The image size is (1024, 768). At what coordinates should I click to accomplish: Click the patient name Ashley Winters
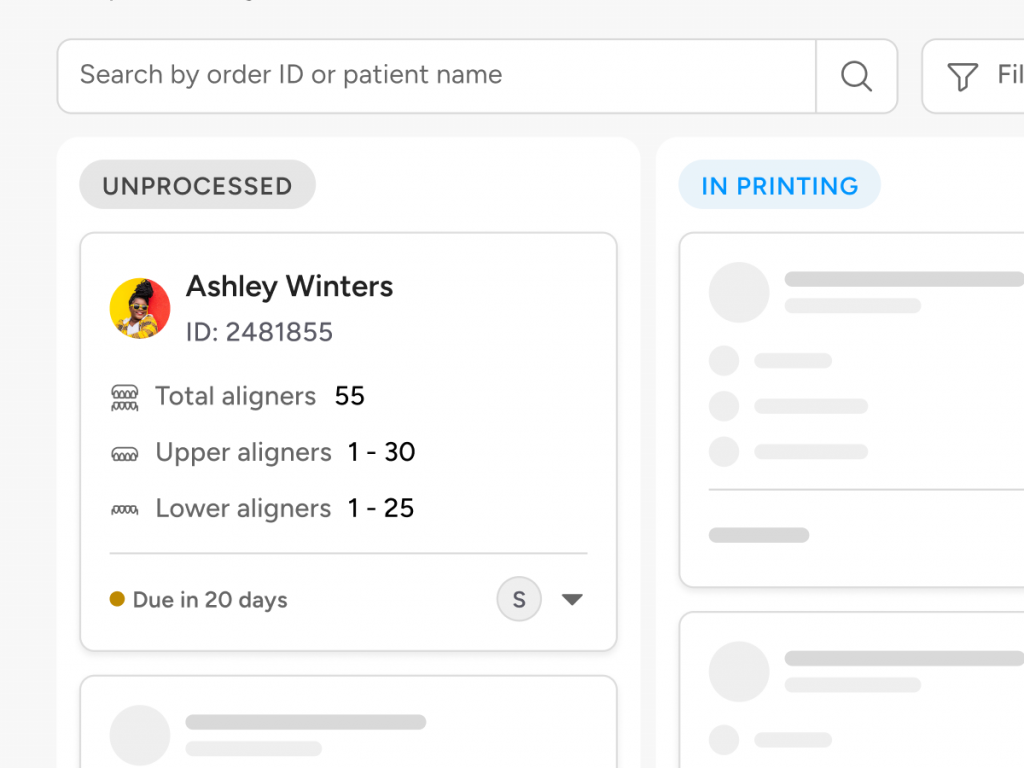coord(289,287)
